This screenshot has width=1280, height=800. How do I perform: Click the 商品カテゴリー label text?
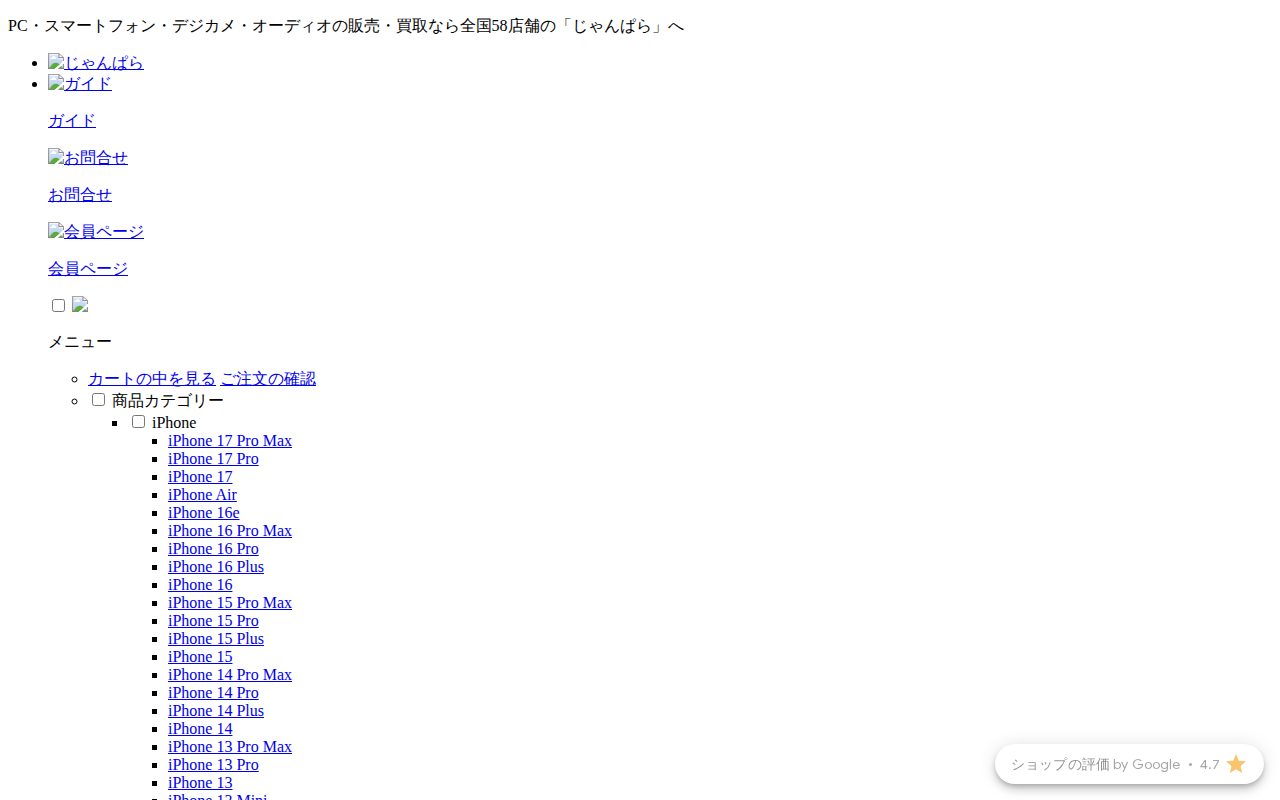tap(168, 401)
